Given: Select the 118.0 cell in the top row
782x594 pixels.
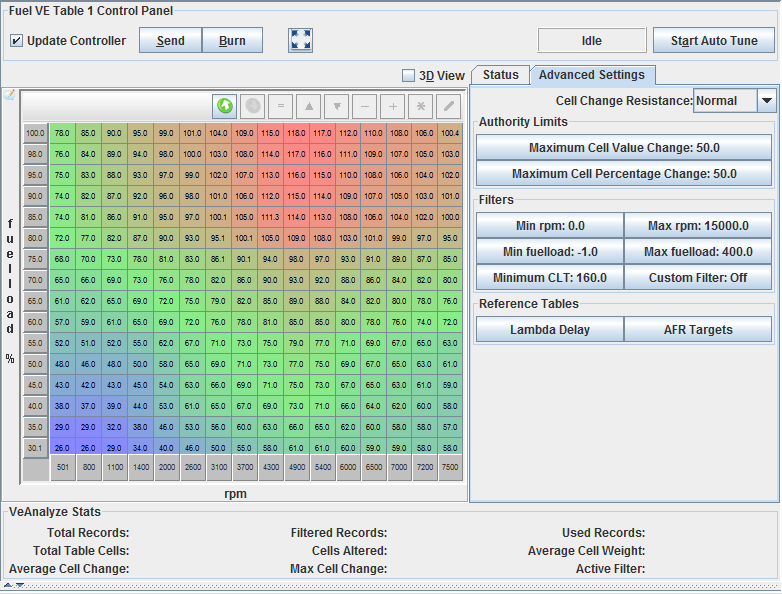Looking at the screenshot, I should [x=296, y=132].
